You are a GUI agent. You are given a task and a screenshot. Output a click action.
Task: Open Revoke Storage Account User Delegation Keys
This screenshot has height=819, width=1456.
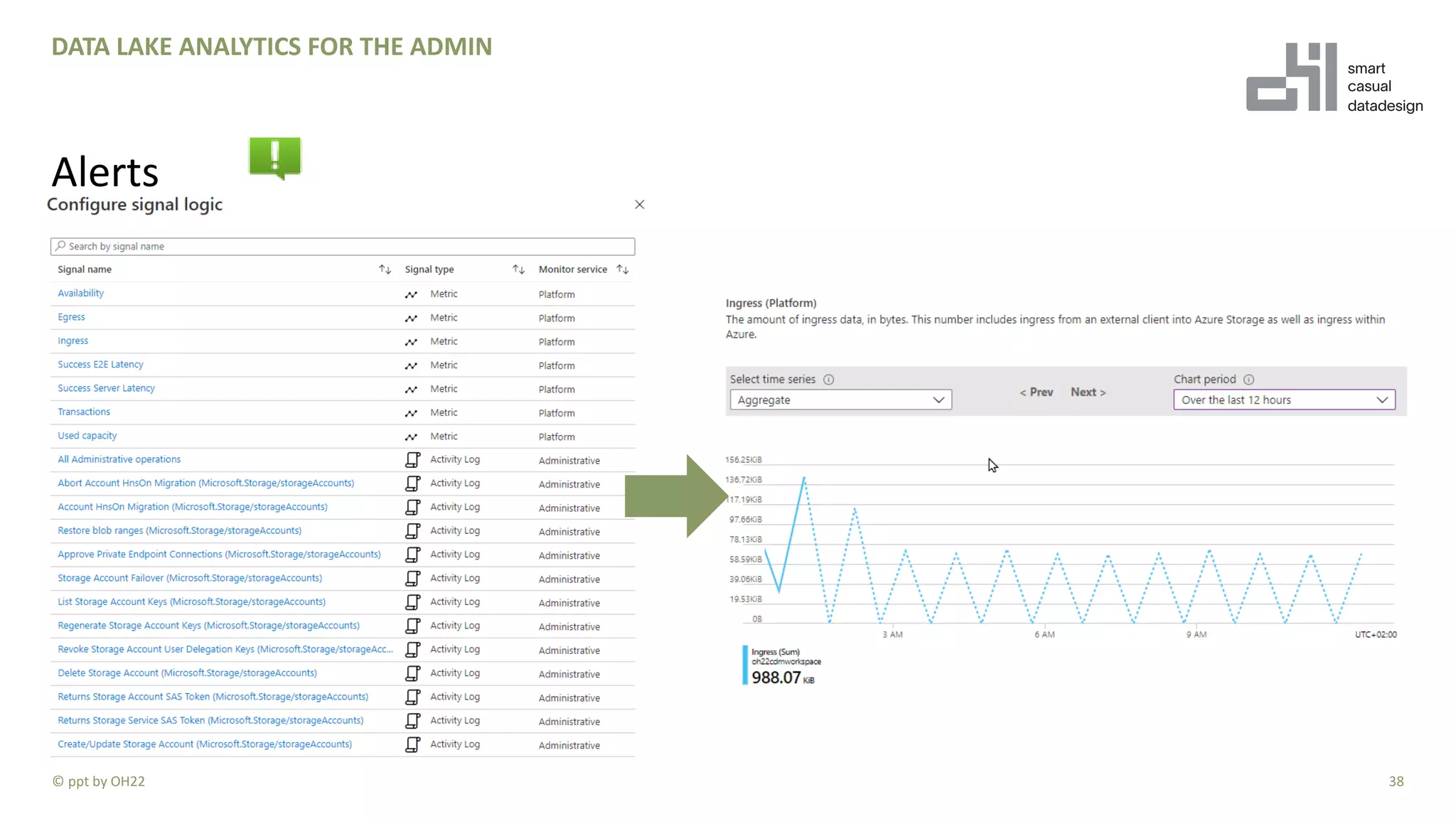[225, 649]
